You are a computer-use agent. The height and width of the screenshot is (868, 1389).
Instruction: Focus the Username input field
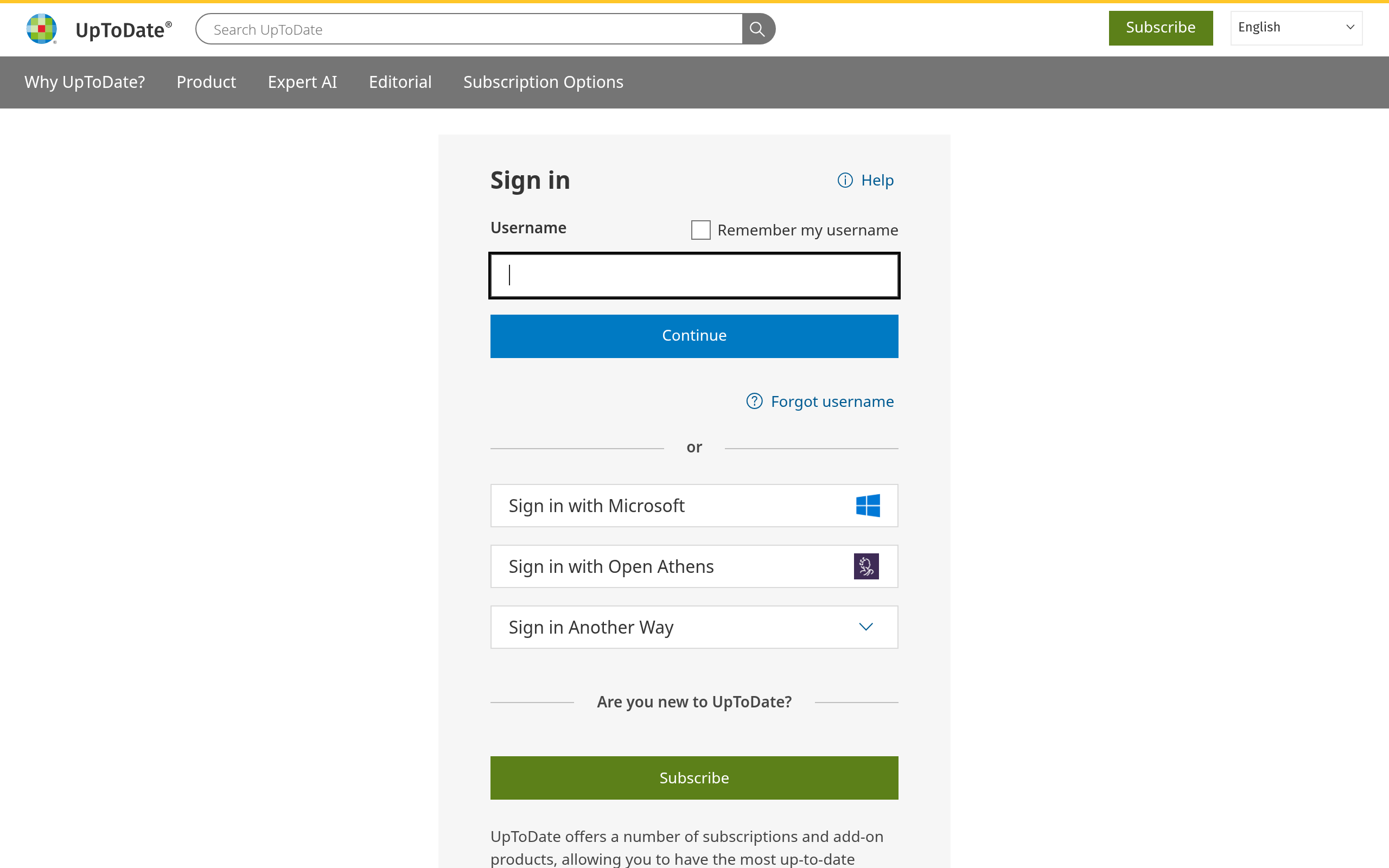694,276
